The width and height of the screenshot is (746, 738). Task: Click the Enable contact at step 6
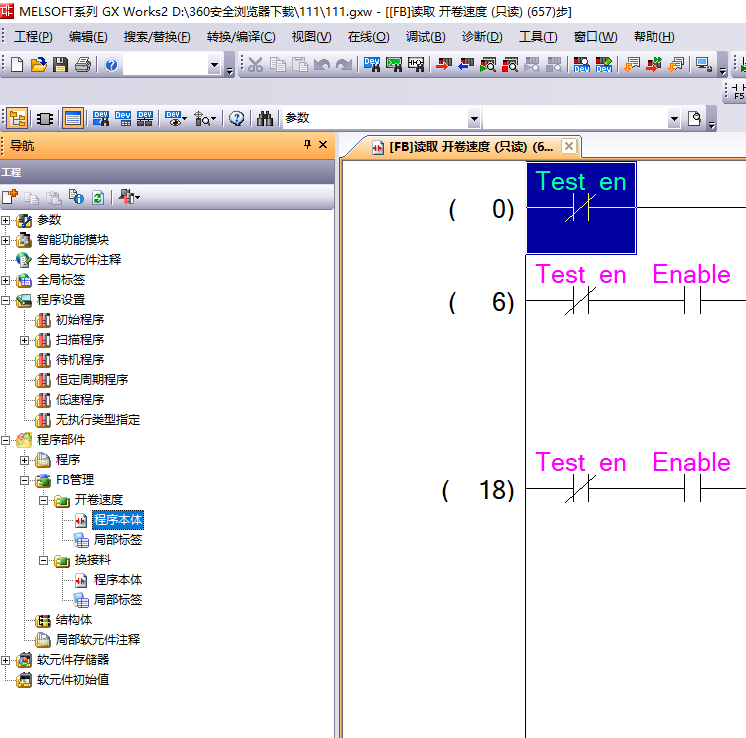pyautogui.click(x=691, y=301)
